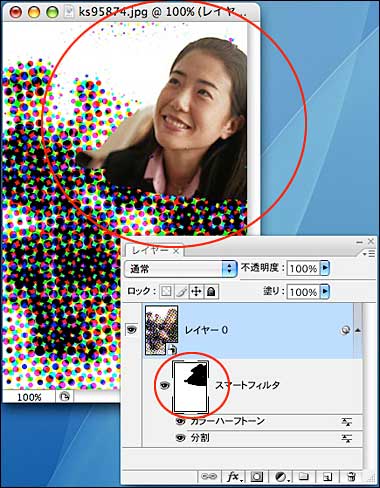Lock image pixels brush icon
Screen dimensions: 380x488
181,292
